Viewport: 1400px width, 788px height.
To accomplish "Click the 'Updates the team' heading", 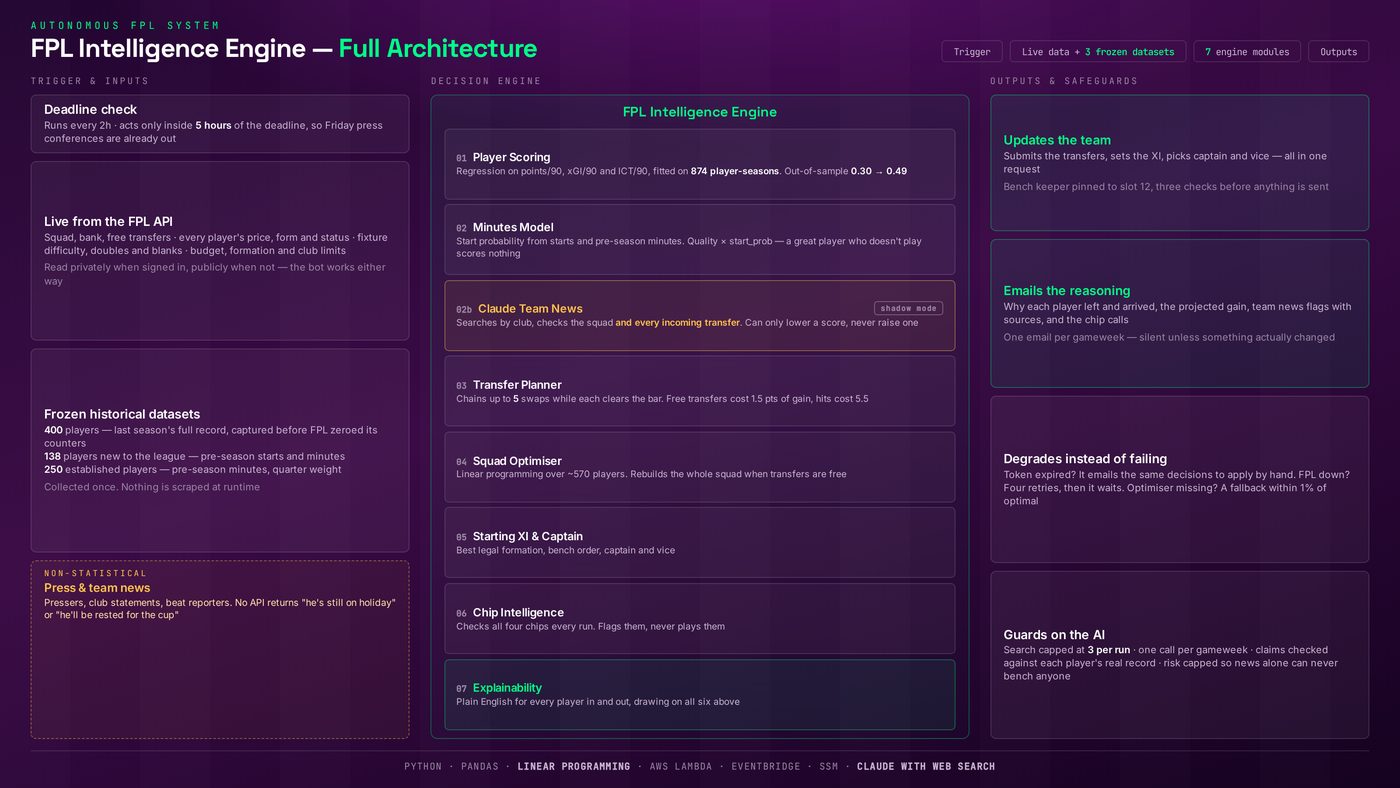I will [x=1057, y=140].
